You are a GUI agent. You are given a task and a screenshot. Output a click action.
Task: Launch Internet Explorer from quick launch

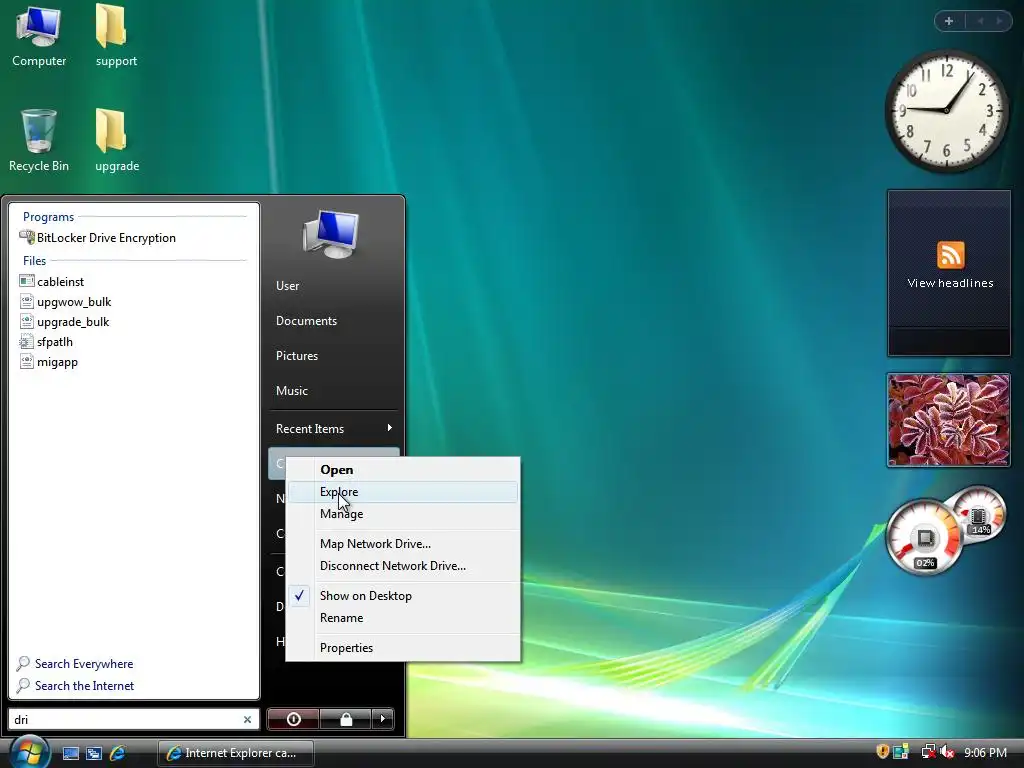pyautogui.click(x=118, y=753)
